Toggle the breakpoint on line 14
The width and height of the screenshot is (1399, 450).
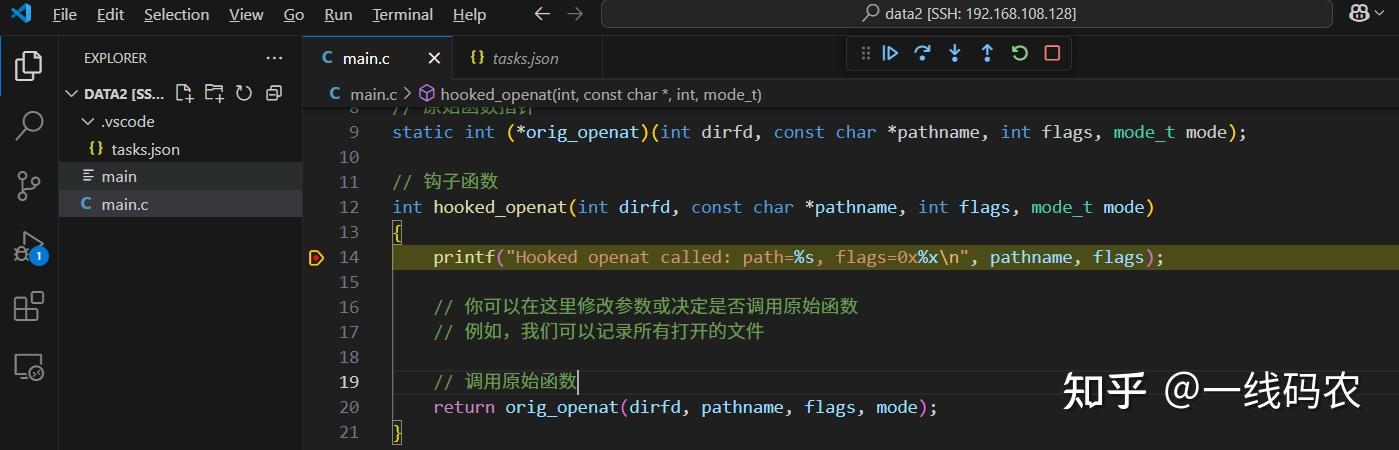coord(316,257)
